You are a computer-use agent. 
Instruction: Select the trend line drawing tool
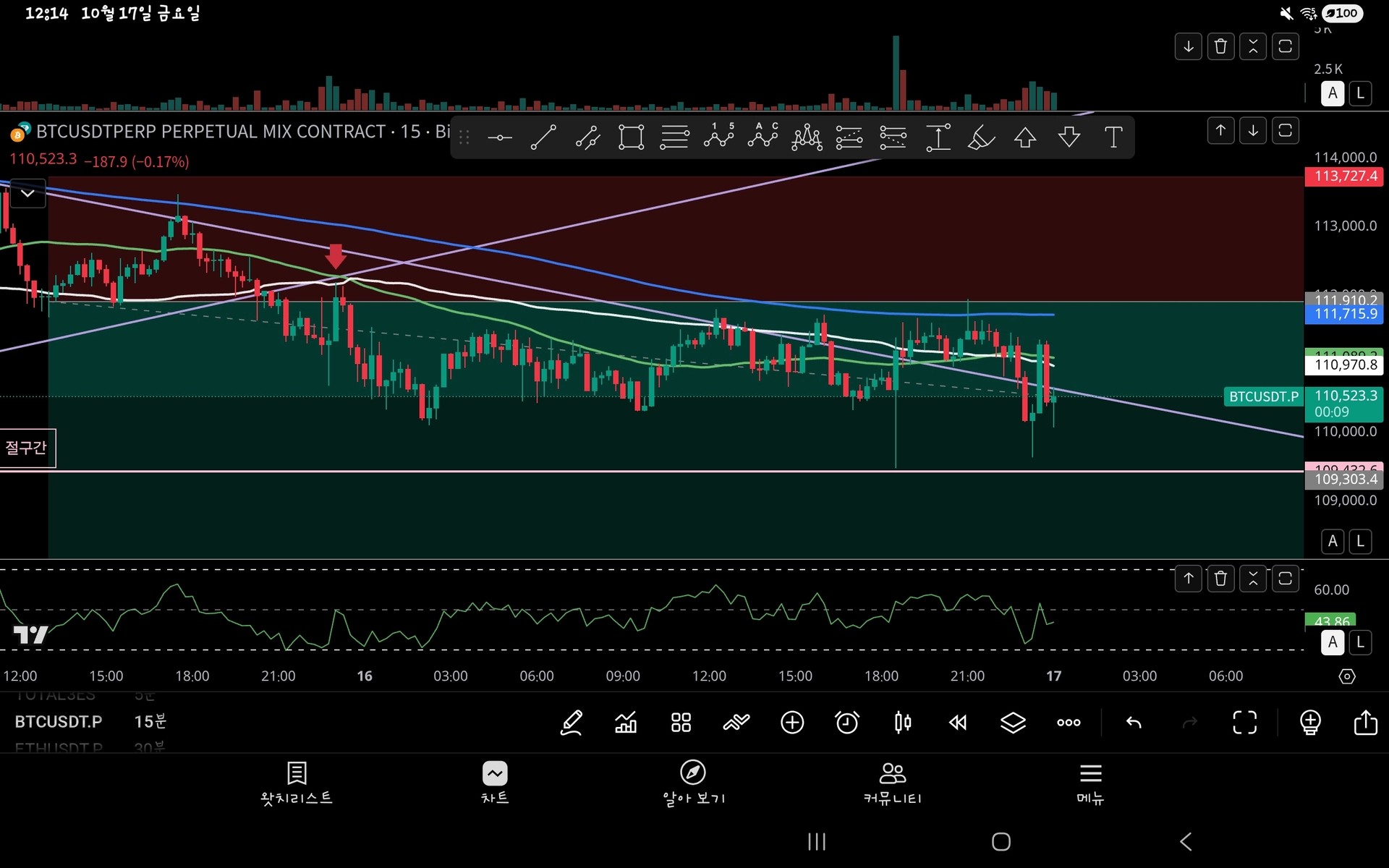coord(543,137)
